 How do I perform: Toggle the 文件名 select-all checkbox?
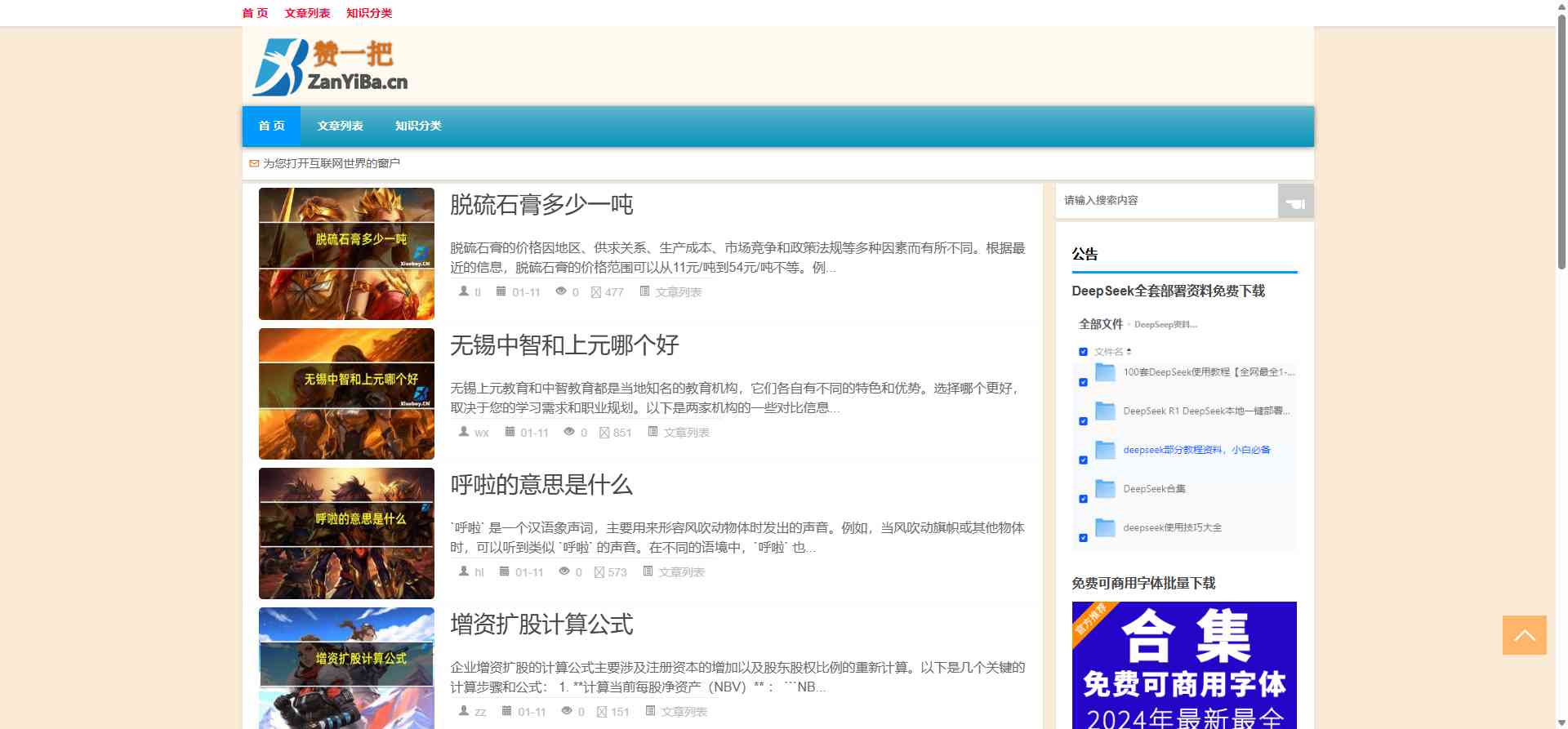click(x=1083, y=352)
